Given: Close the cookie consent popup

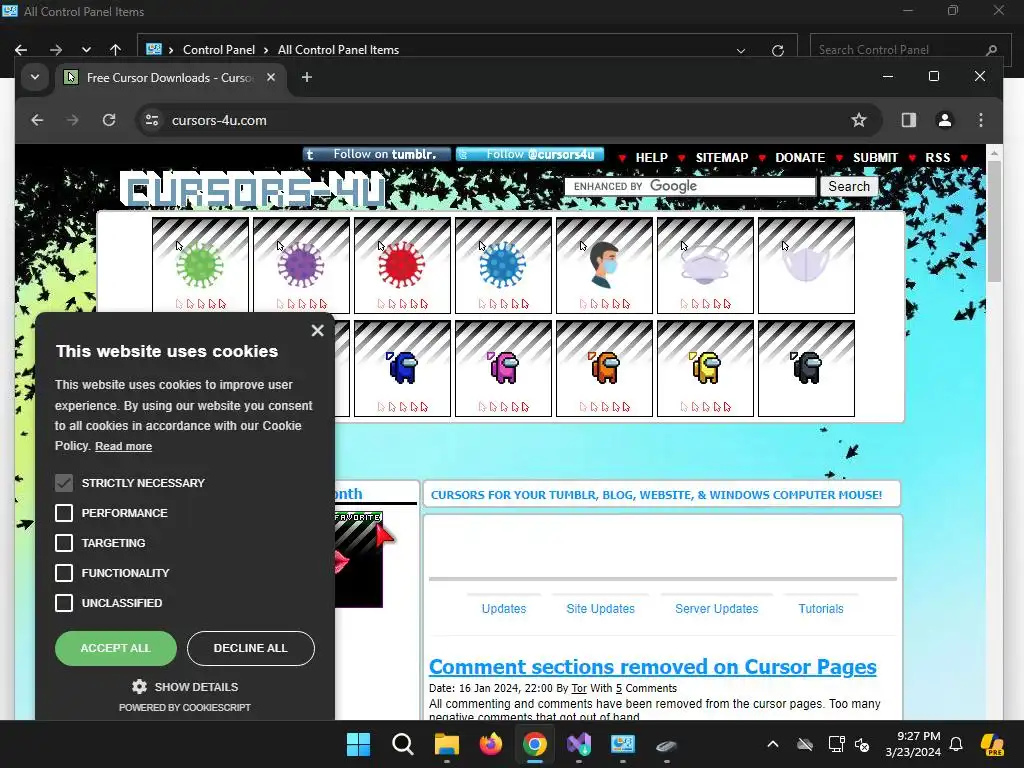Looking at the screenshot, I should [317, 330].
